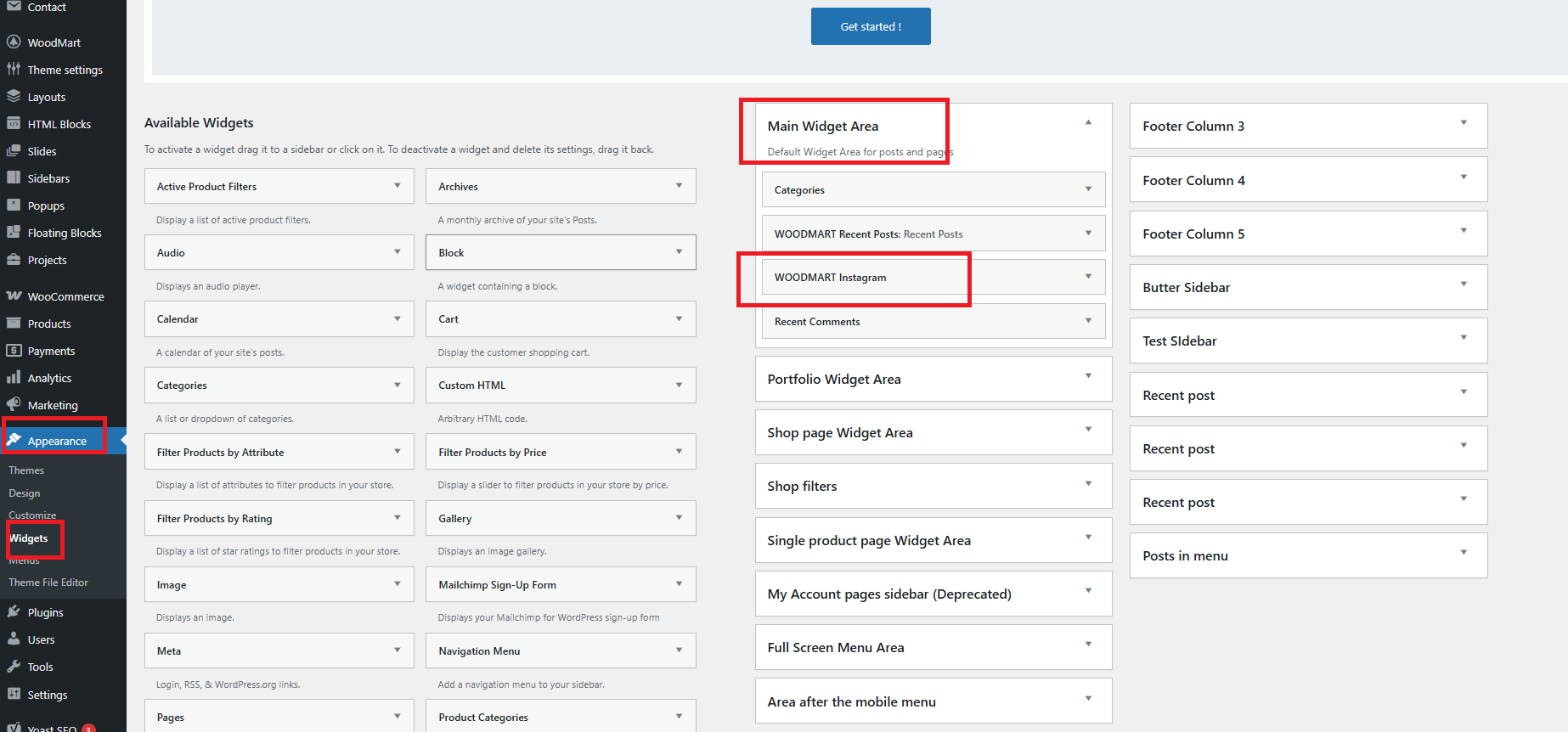This screenshot has height=732, width=1568.
Task: Expand the Posts in menu panel
Action: [x=1464, y=552]
